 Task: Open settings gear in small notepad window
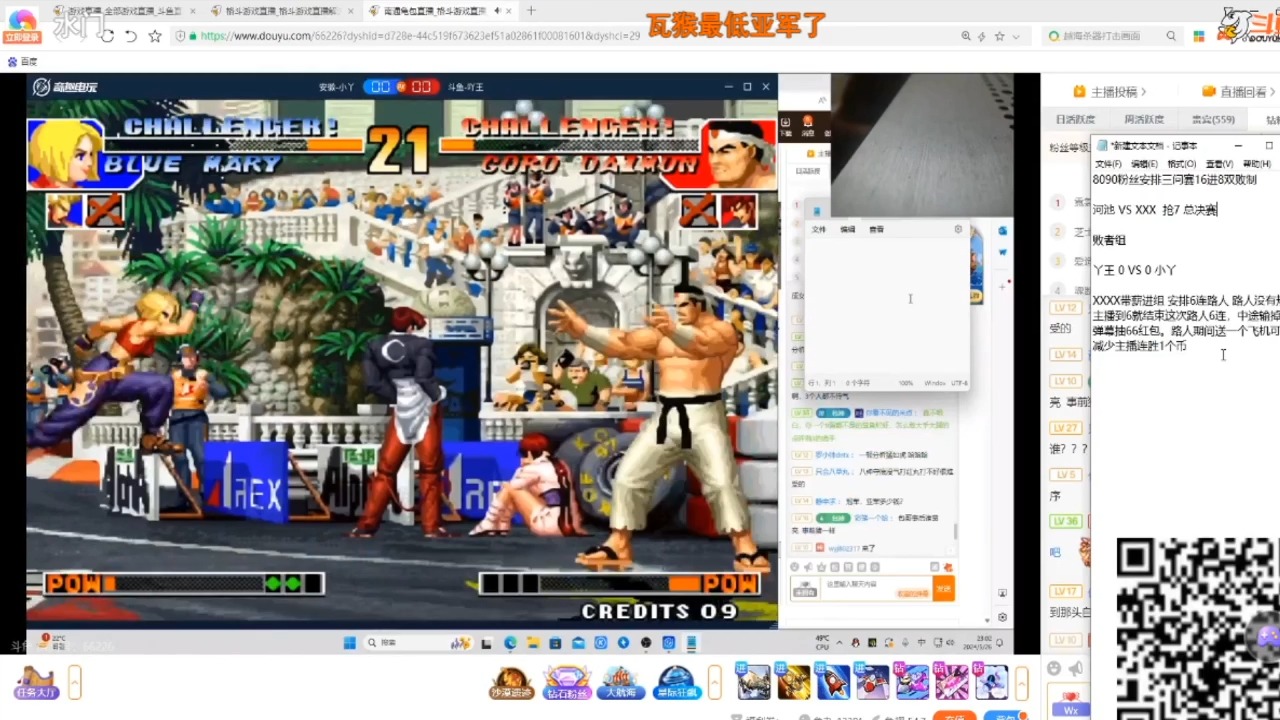(958, 229)
